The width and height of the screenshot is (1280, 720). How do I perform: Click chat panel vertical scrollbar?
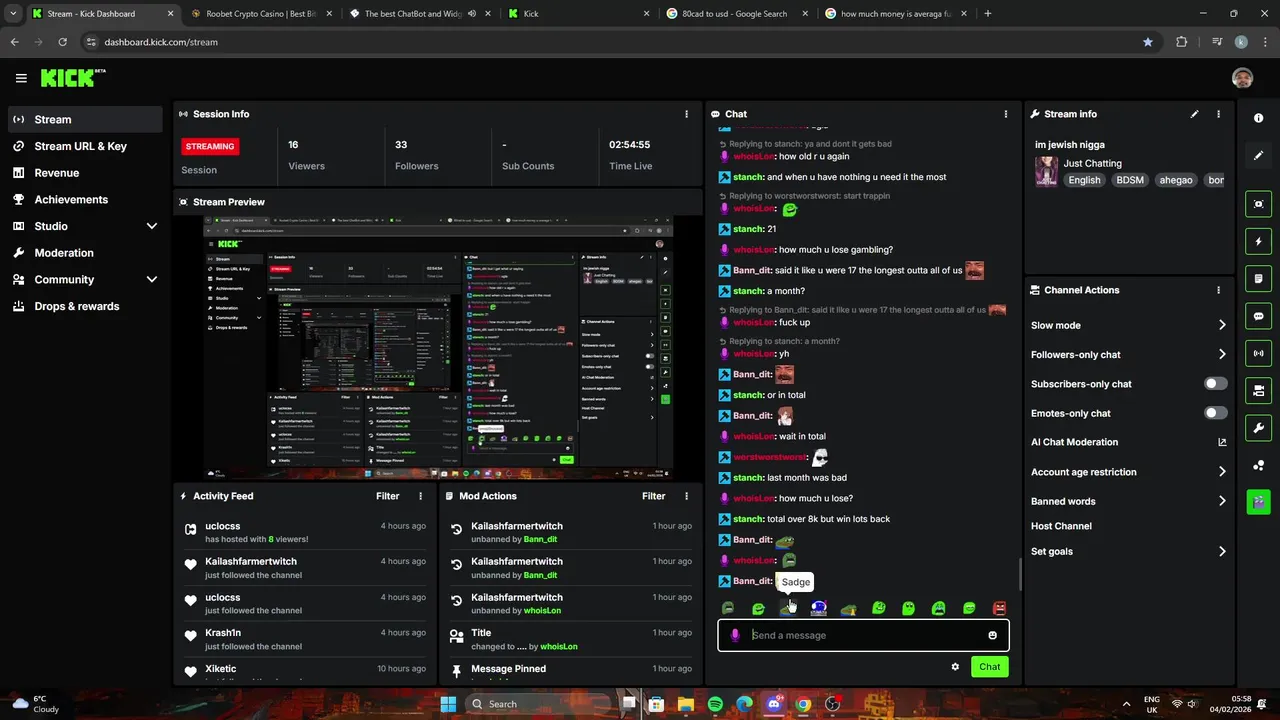pos(1020,574)
